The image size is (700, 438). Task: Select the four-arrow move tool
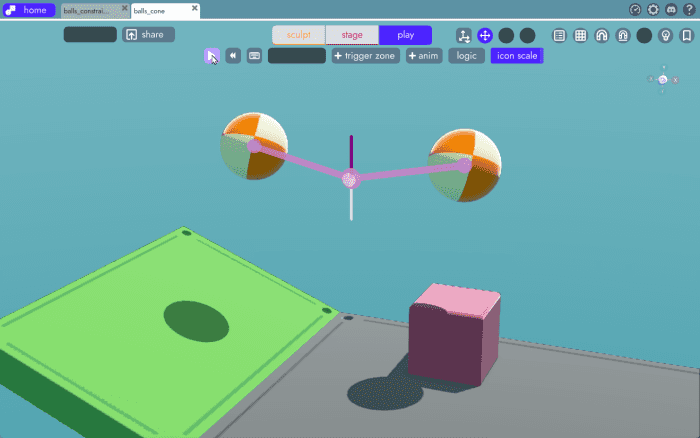coord(485,35)
